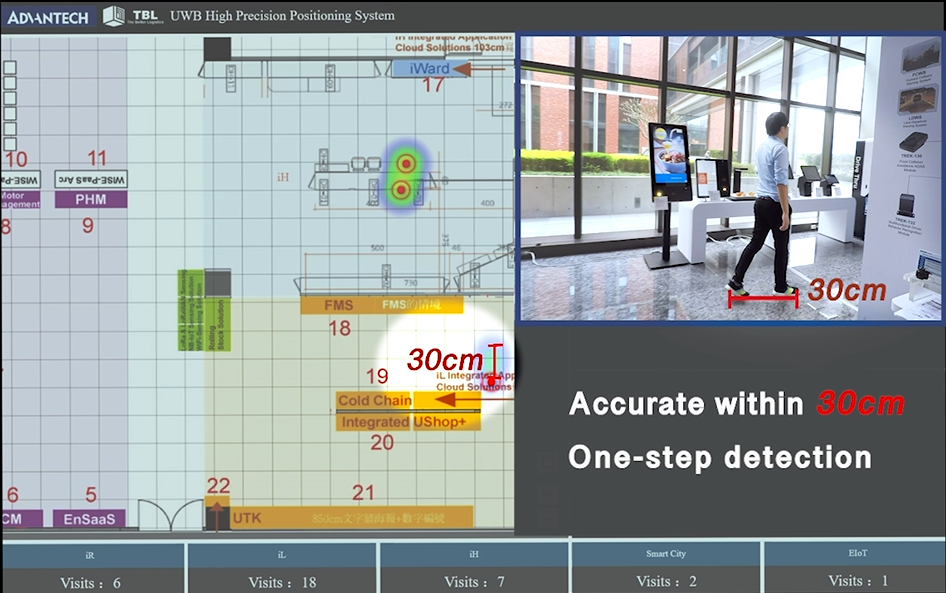This screenshot has height=593, width=946.
Task: Click booth number 10 on the map
Action: [17, 159]
